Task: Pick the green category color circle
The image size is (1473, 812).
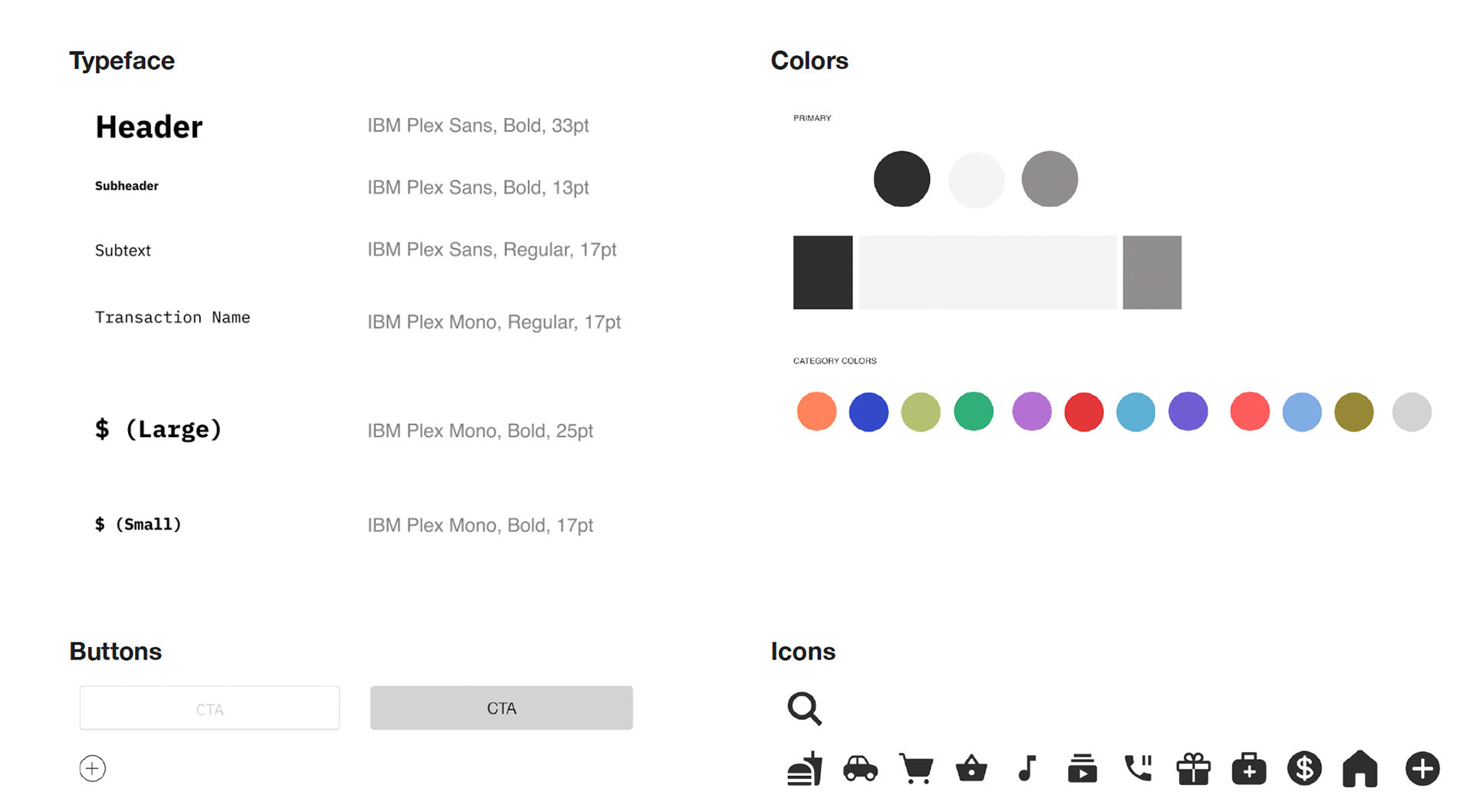Action: pyautogui.click(x=974, y=412)
